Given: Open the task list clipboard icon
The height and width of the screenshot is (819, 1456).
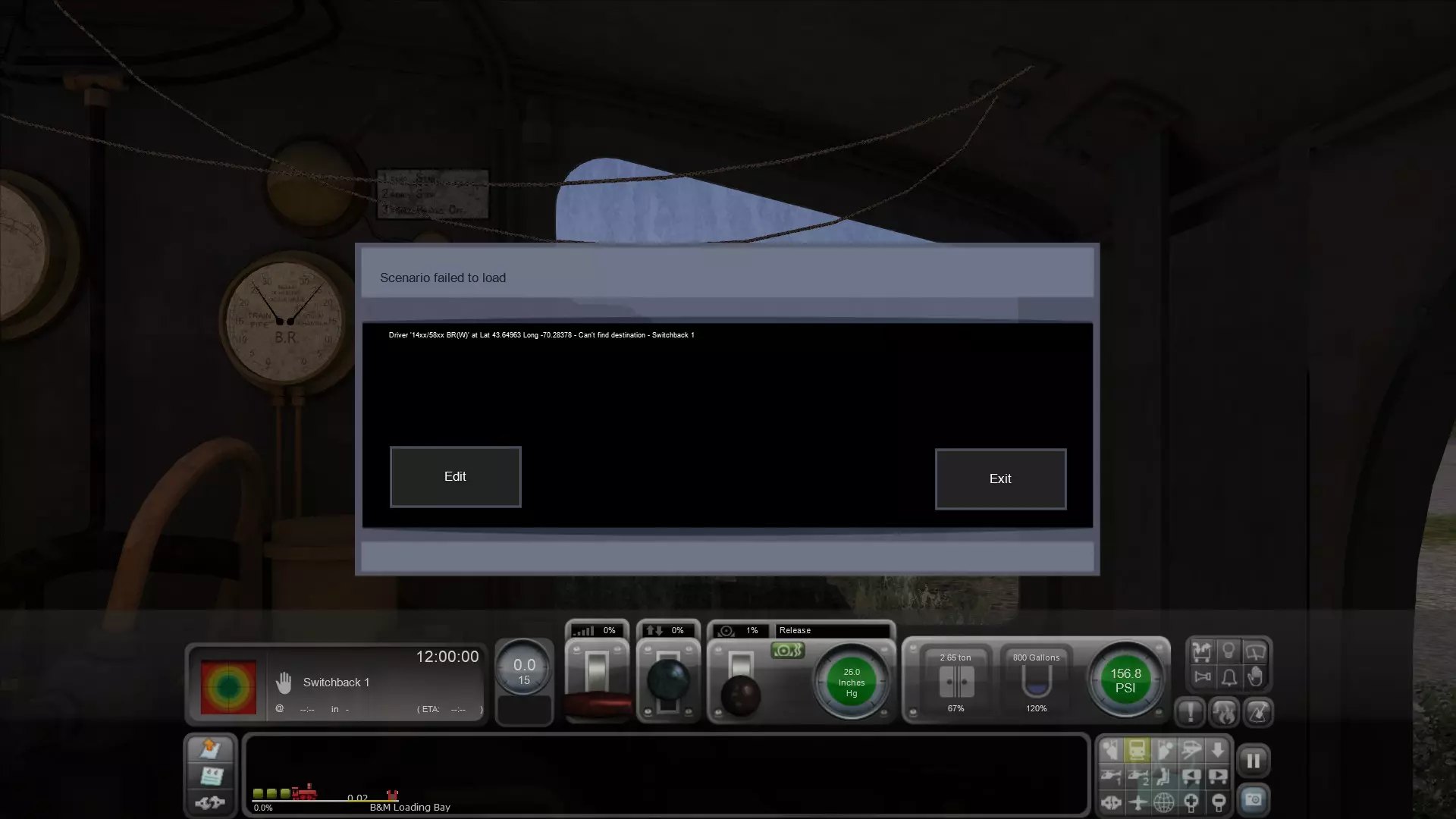Looking at the screenshot, I should (x=210, y=775).
